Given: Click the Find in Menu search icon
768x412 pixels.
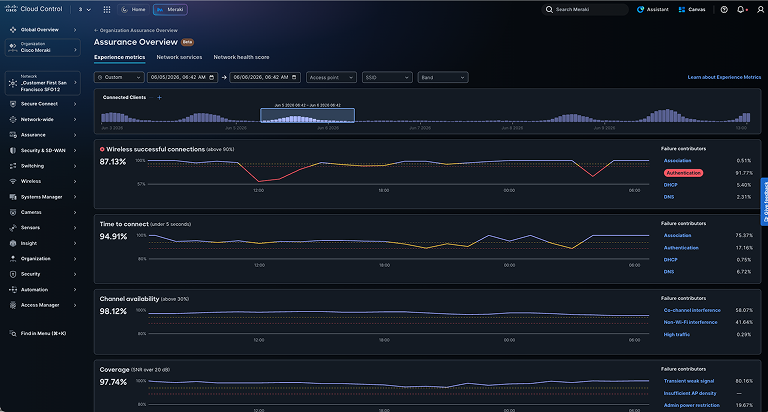Looking at the screenshot, I should [x=13, y=334].
